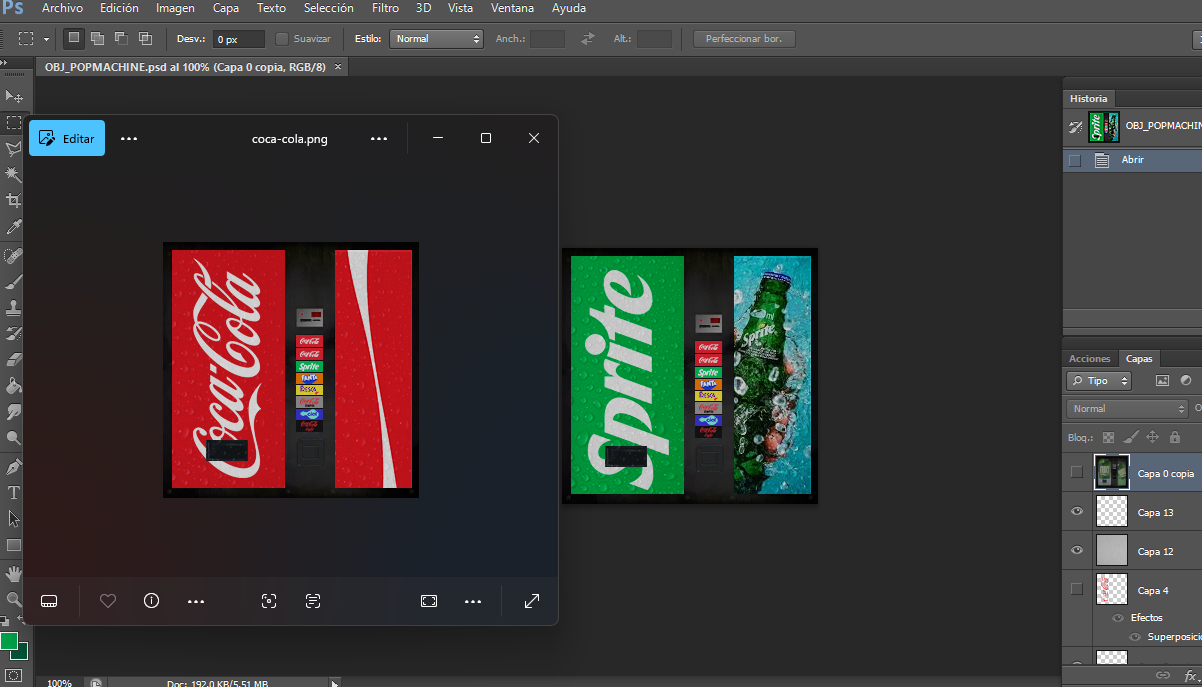Select the Clone Stamp tool
Screen dimensions: 1202x687
[13, 308]
